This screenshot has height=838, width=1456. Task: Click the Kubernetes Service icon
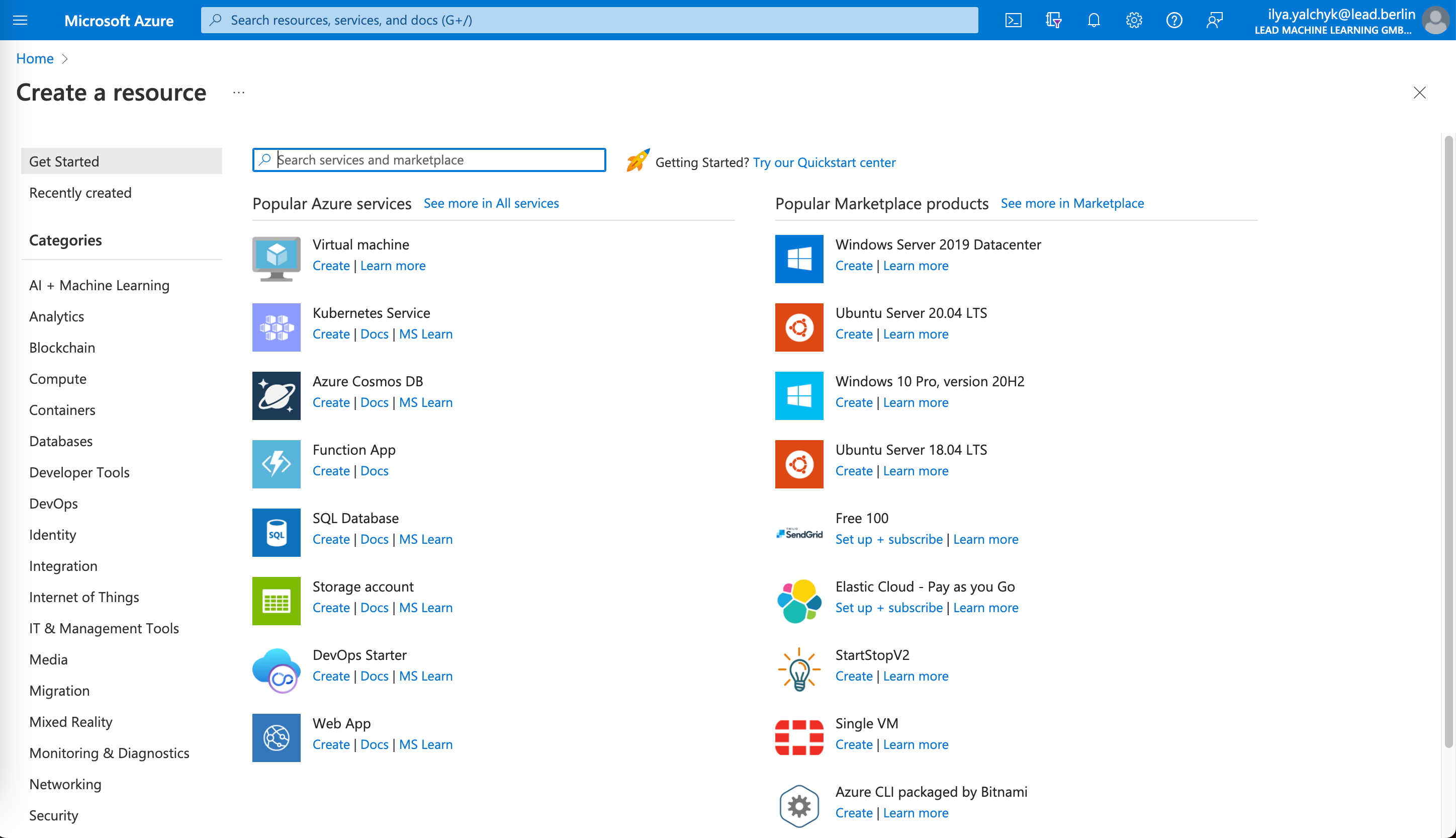click(276, 327)
